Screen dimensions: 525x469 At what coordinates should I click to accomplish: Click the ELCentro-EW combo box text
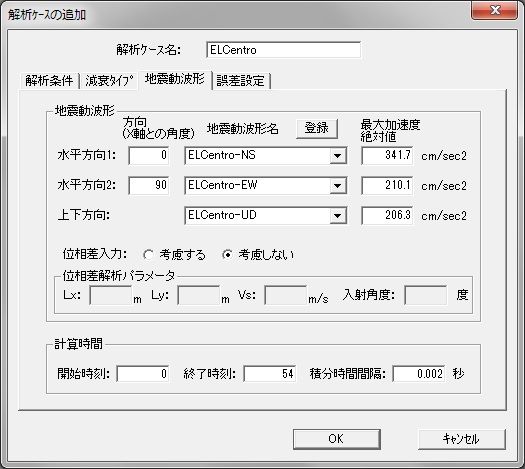coord(223,185)
